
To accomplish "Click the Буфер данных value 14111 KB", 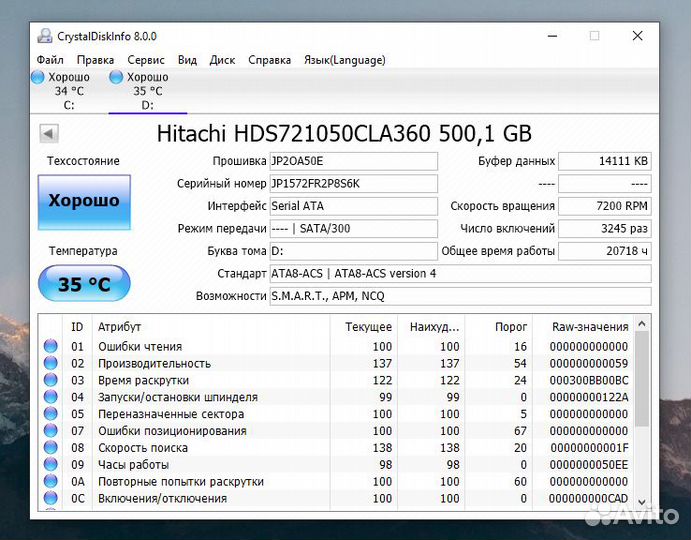I will tap(605, 161).
